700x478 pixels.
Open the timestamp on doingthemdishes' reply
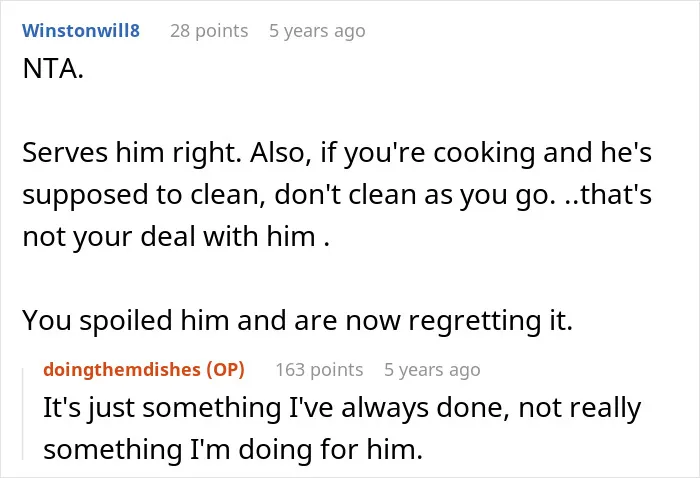(432, 370)
